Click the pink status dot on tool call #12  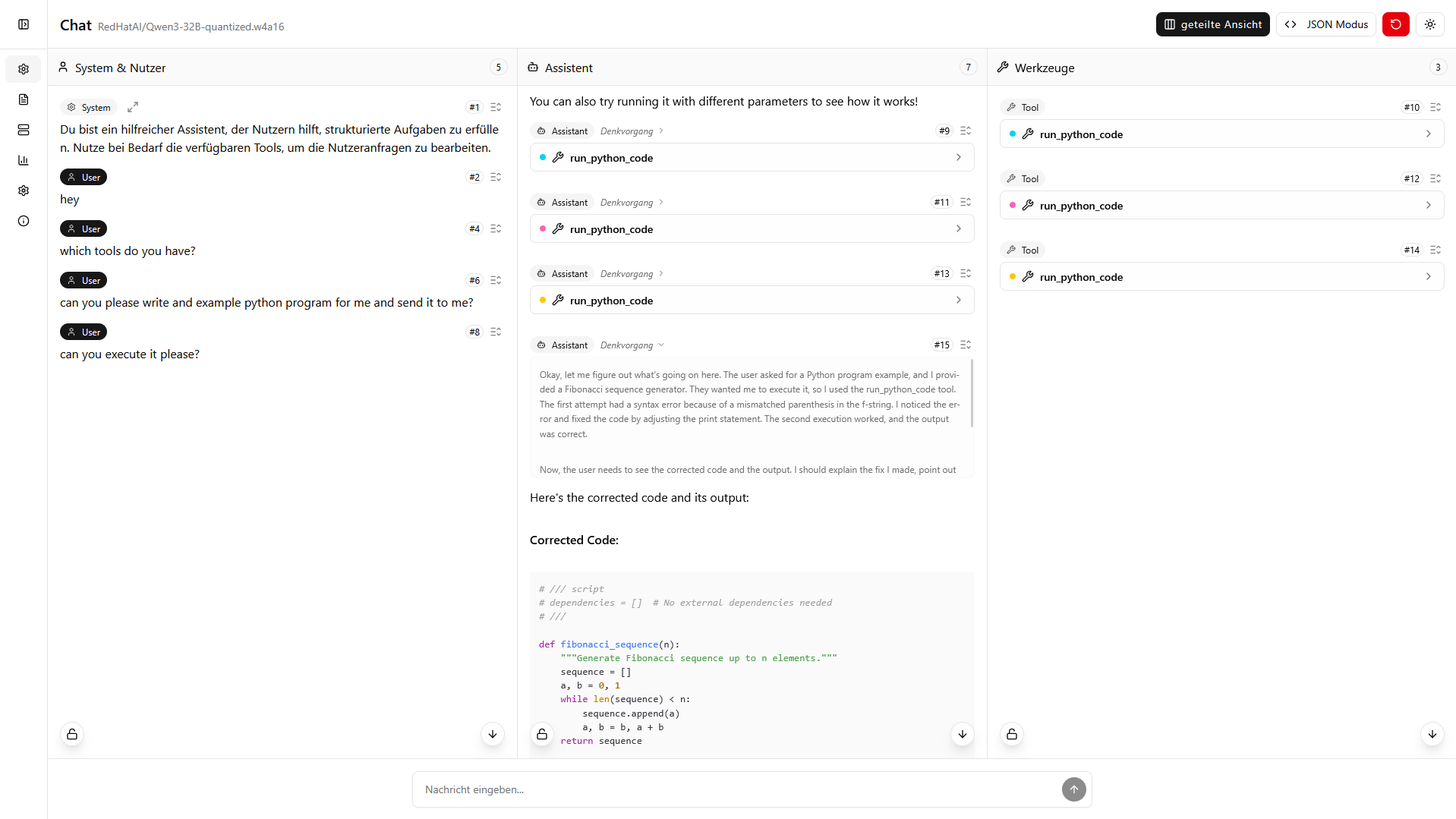pyautogui.click(x=1013, y=205)
